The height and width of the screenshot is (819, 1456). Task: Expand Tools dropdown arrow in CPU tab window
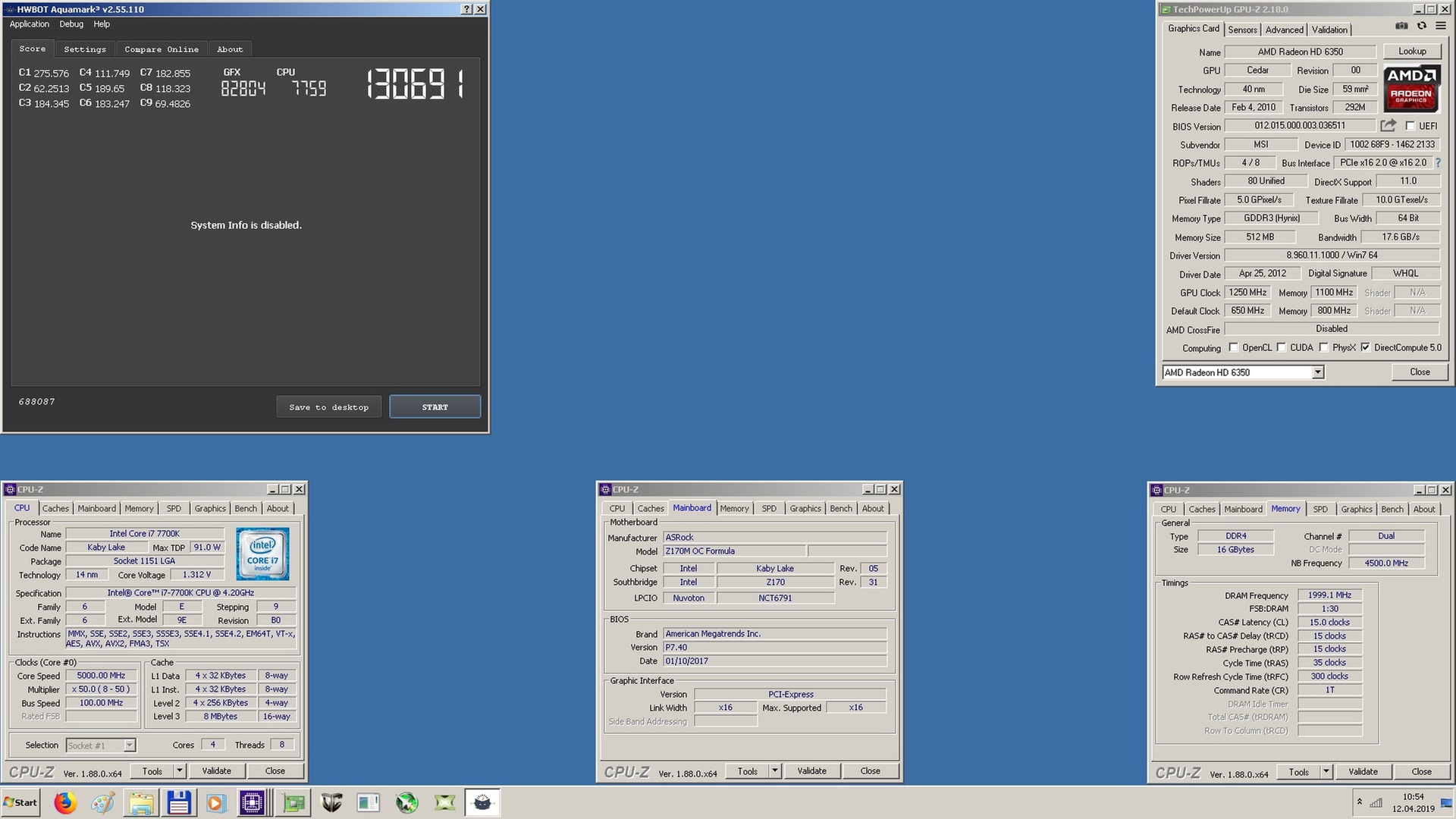pyautogui.click(x=180, y=770)
